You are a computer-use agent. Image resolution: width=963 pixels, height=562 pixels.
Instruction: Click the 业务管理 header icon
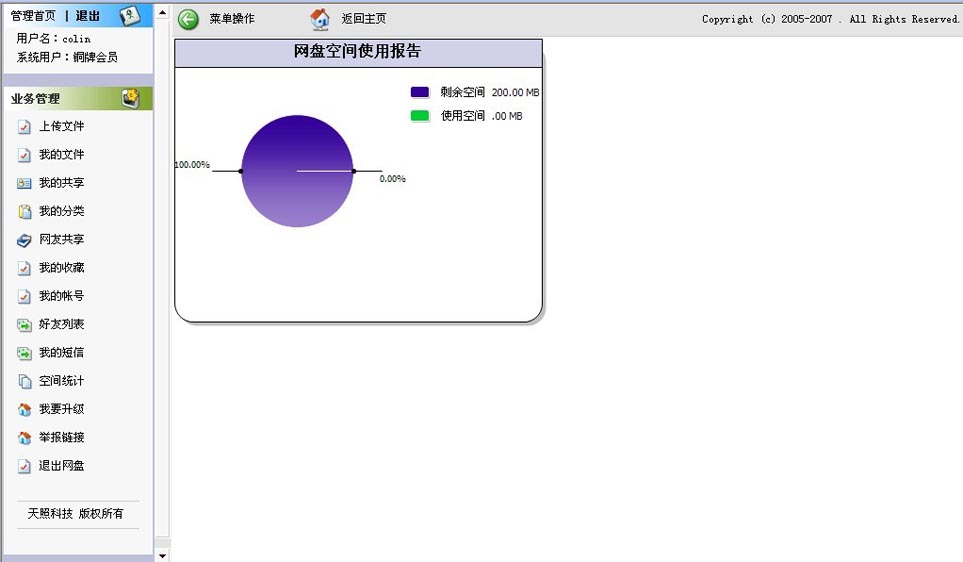tap(130, 98)
